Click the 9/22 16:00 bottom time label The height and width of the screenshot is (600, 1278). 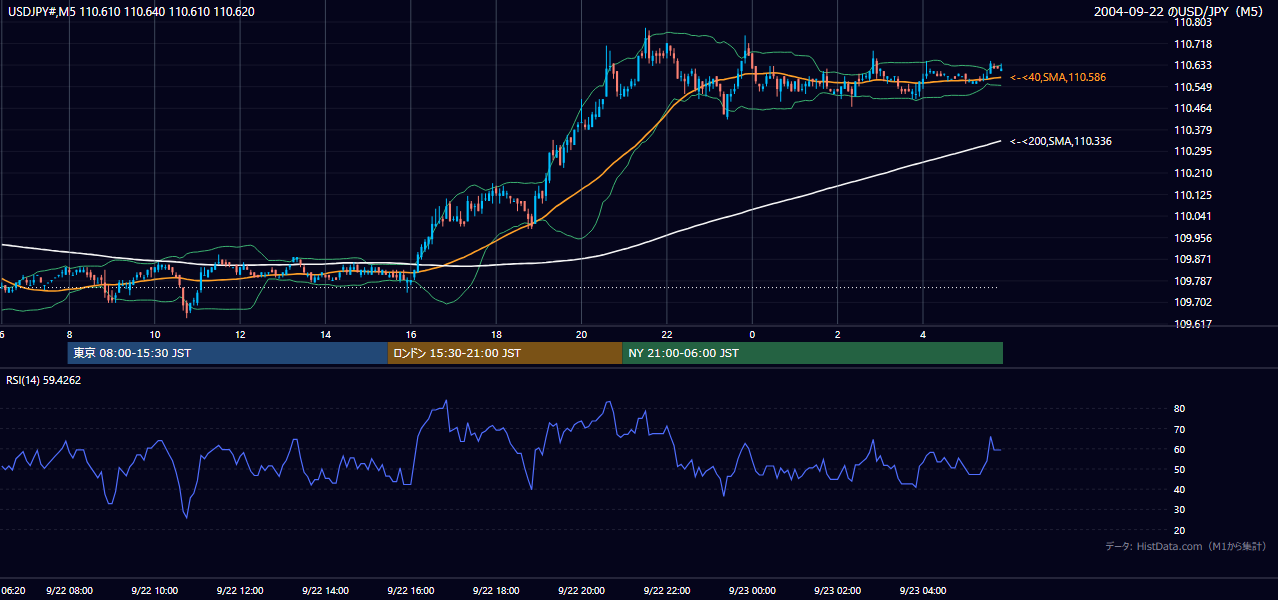(x=410, y=590)
